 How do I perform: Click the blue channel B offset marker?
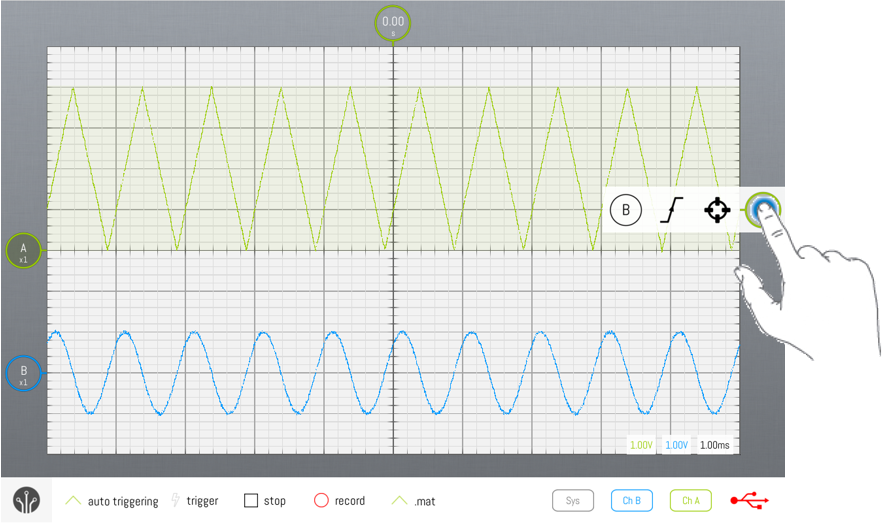click(23, 372)
